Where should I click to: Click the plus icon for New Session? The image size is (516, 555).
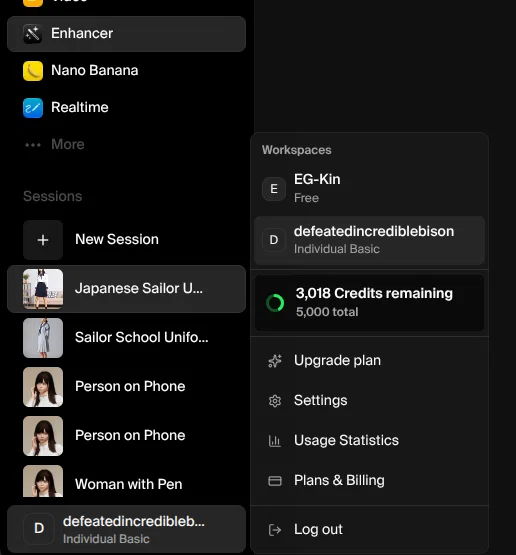coord(43,240)
